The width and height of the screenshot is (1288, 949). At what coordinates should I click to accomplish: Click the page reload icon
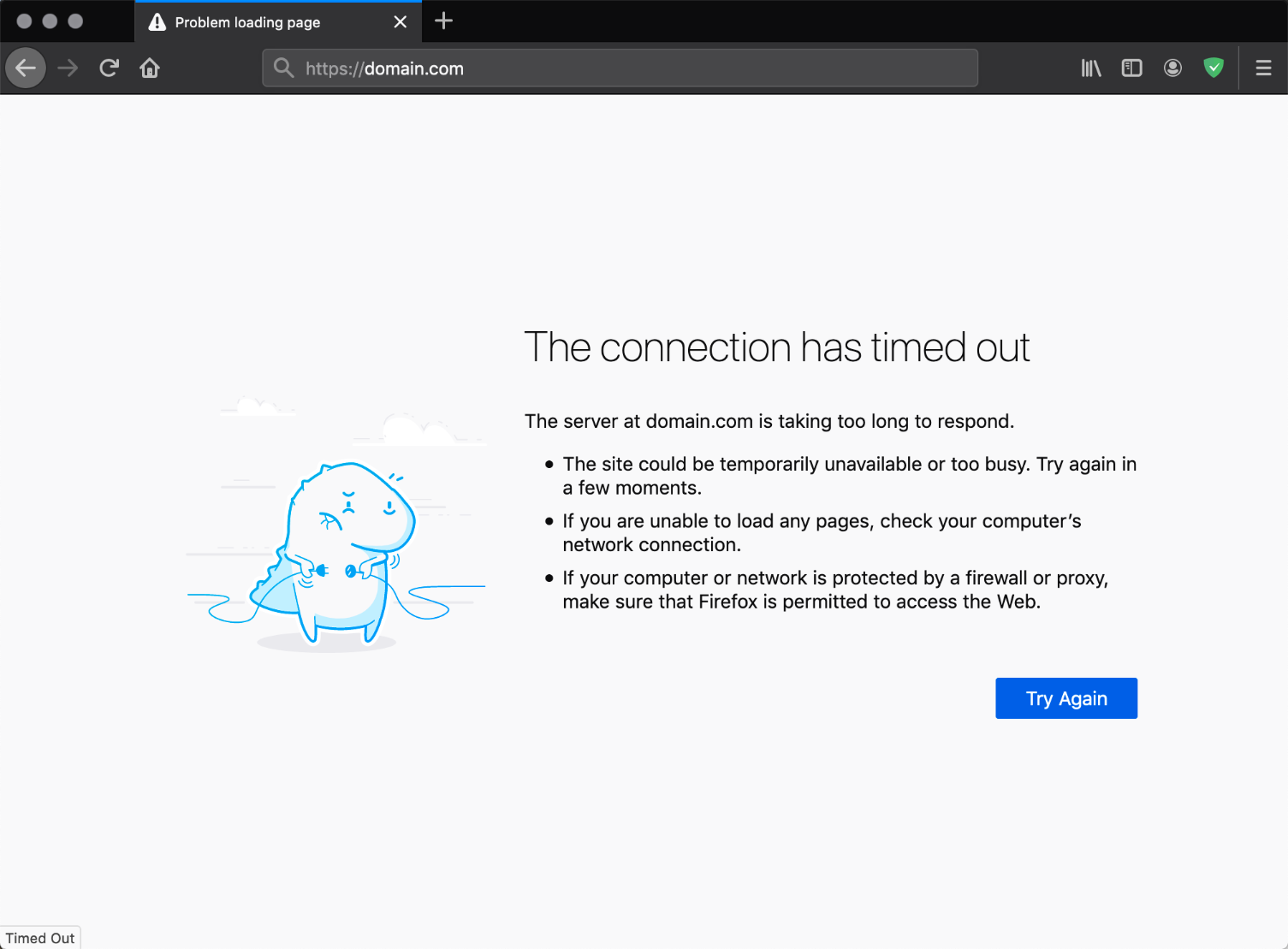click(x=109, y=68)
